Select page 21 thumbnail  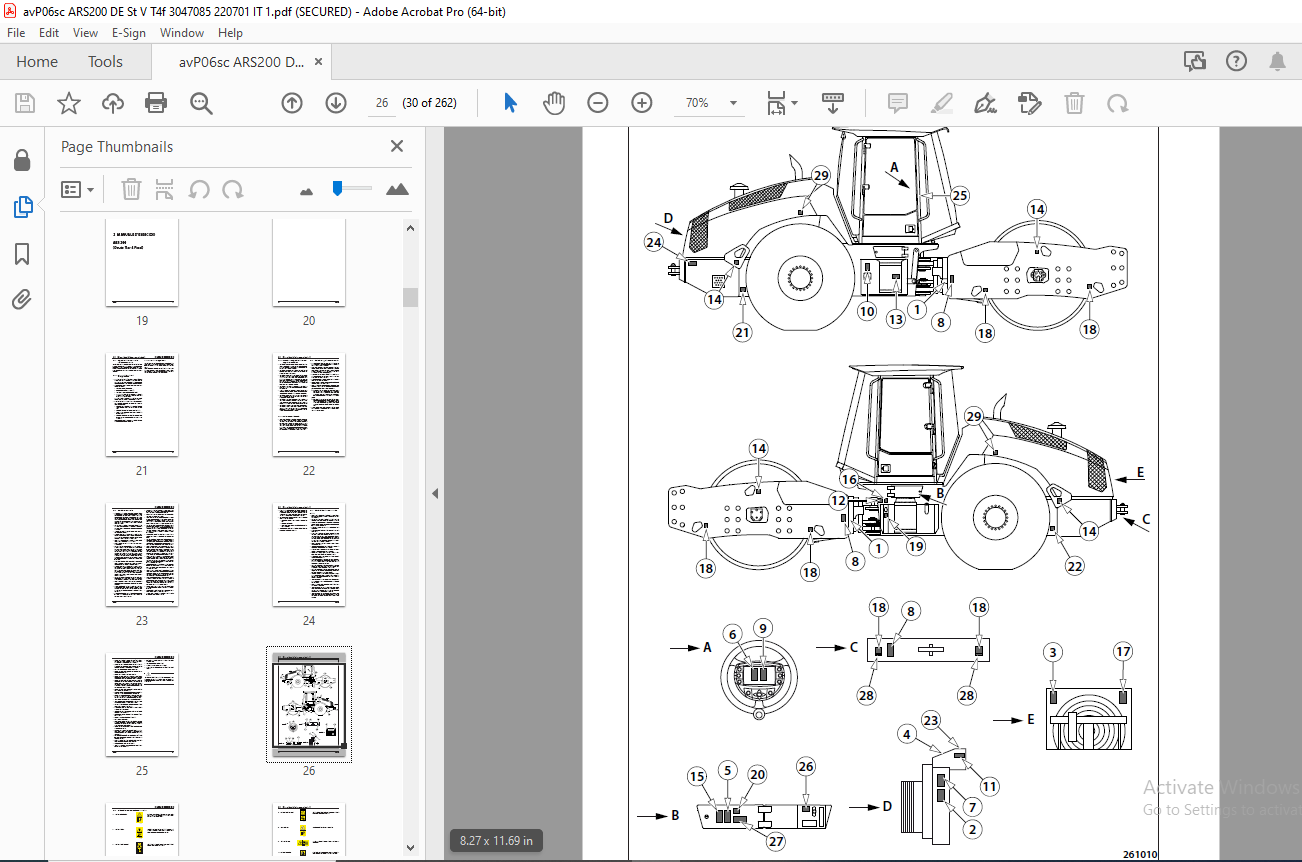point(142,406)
